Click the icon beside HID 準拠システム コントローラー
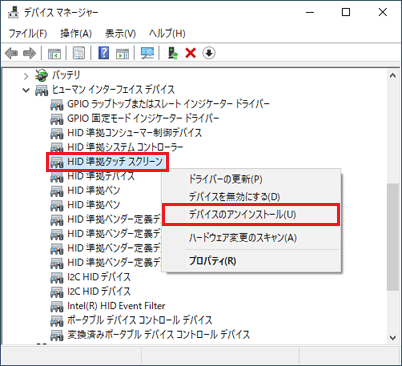The image size is (402, 366). click(57, 148)
